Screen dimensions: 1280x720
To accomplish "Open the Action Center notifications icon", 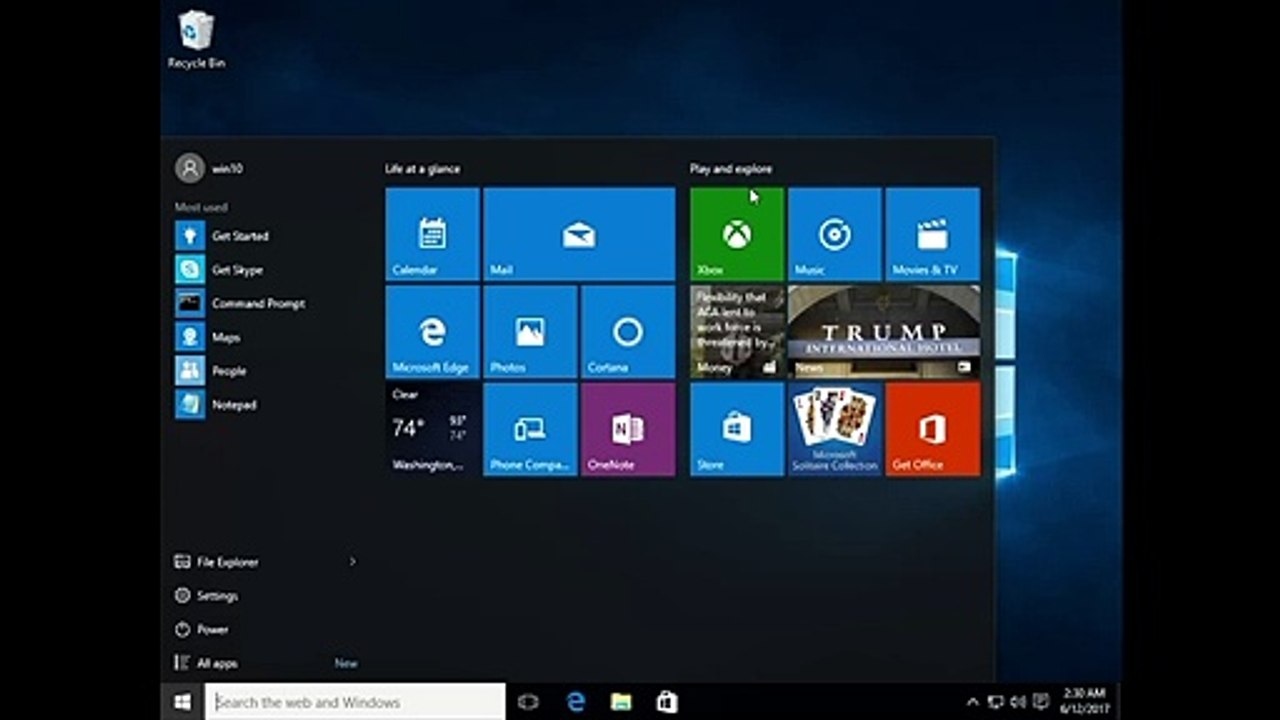I will 1041,702.
